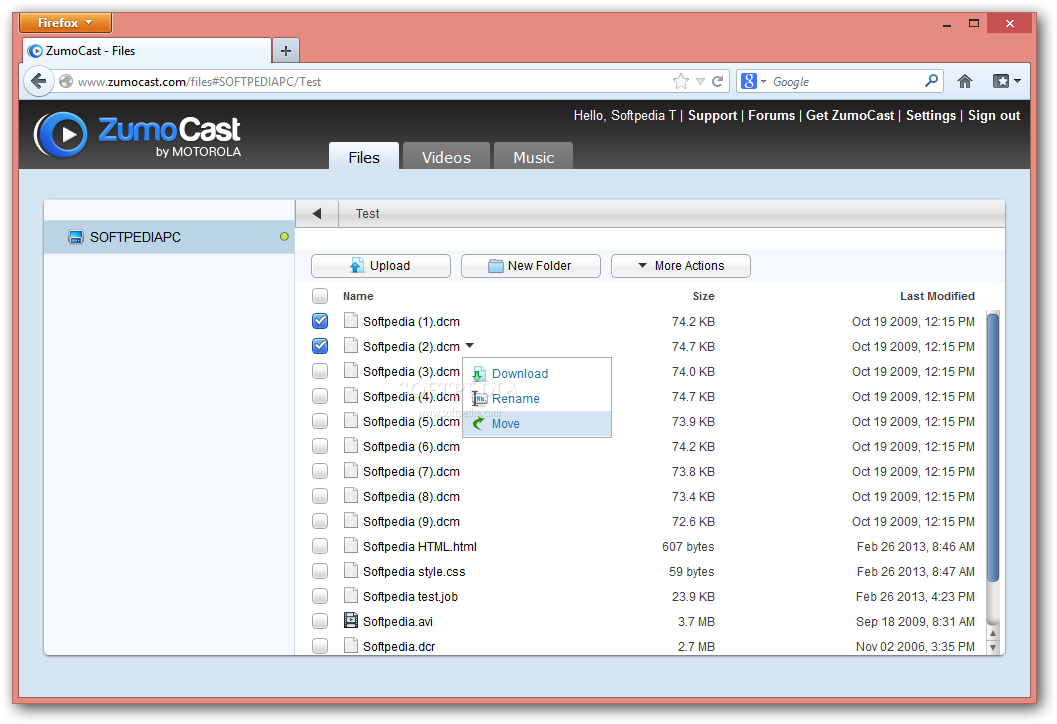Click file icon of Softpedia.dcr
Viewport: 1057px width, 724px height.
351,645
